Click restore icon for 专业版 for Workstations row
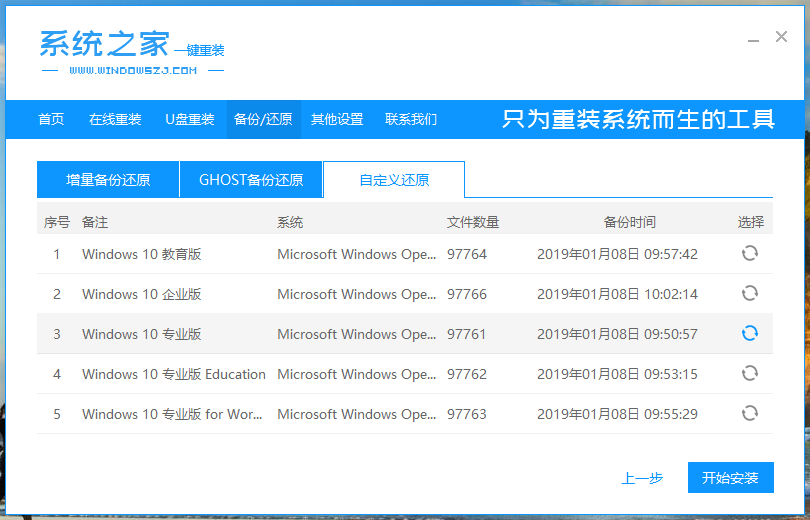The height and width of the screenshot is (520, 810). [749, 414]
